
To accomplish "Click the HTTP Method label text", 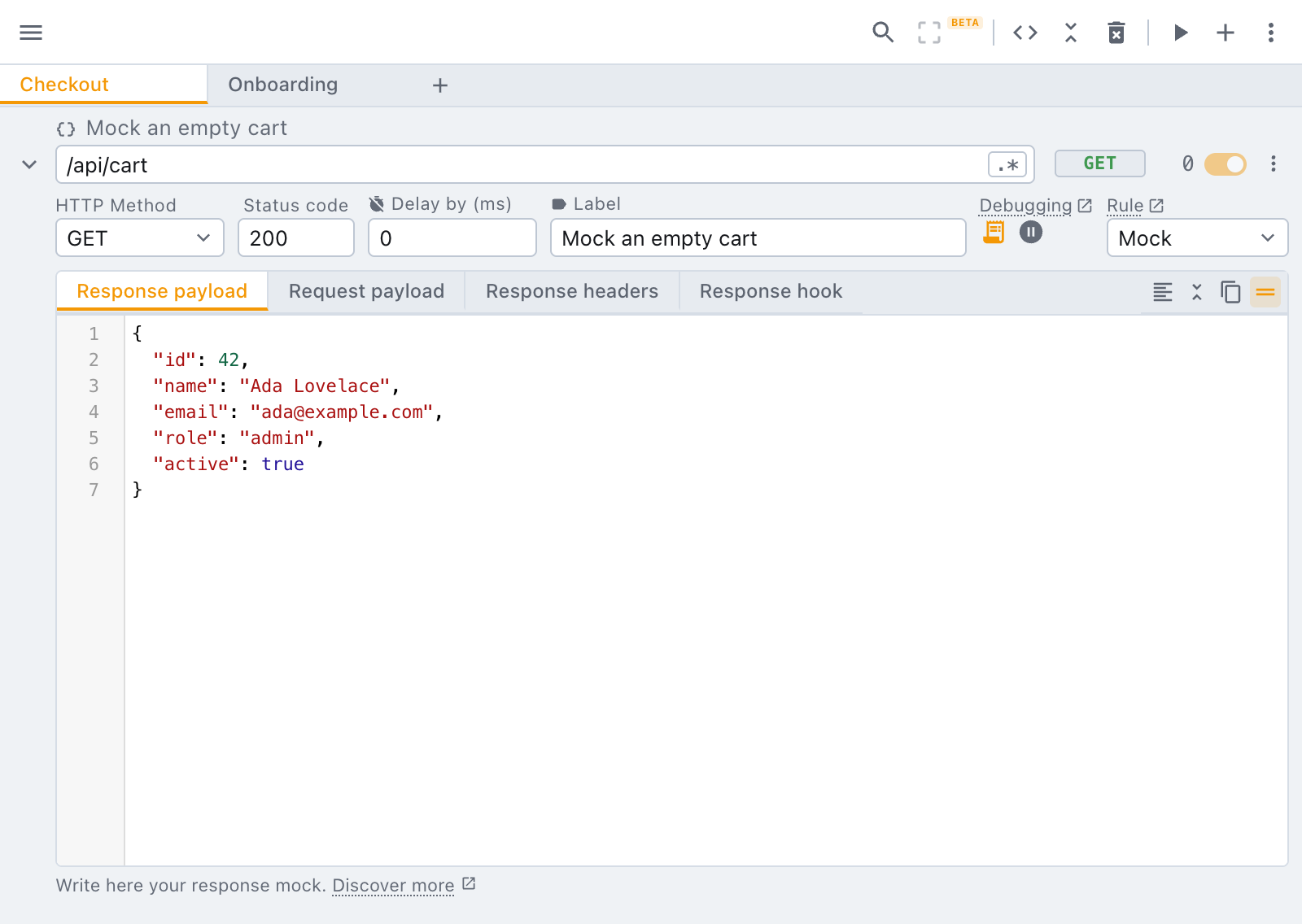I will pyautogui.click(x=116, y=206).
